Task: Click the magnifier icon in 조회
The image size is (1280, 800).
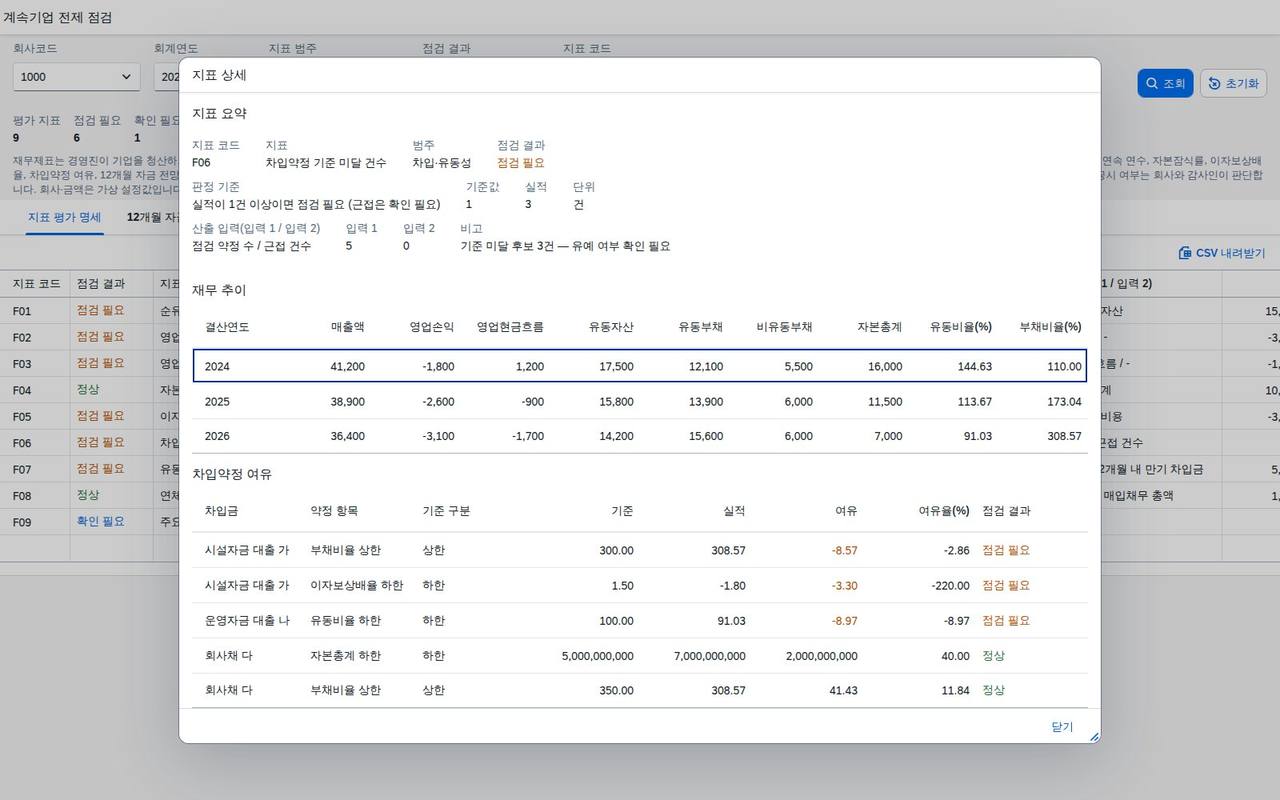Action: 1152,83
